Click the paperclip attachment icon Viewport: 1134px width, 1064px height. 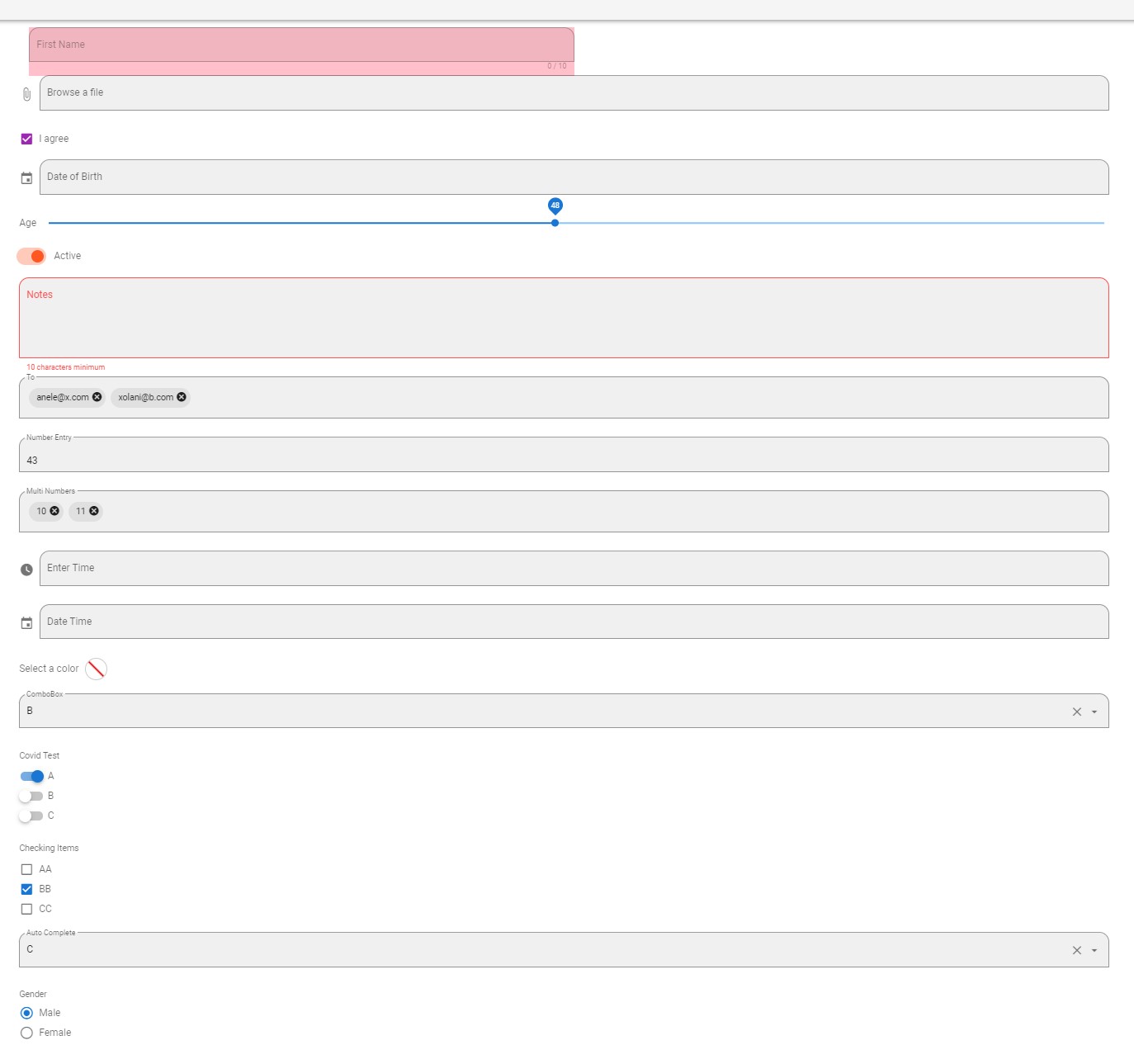click(26, 94)
